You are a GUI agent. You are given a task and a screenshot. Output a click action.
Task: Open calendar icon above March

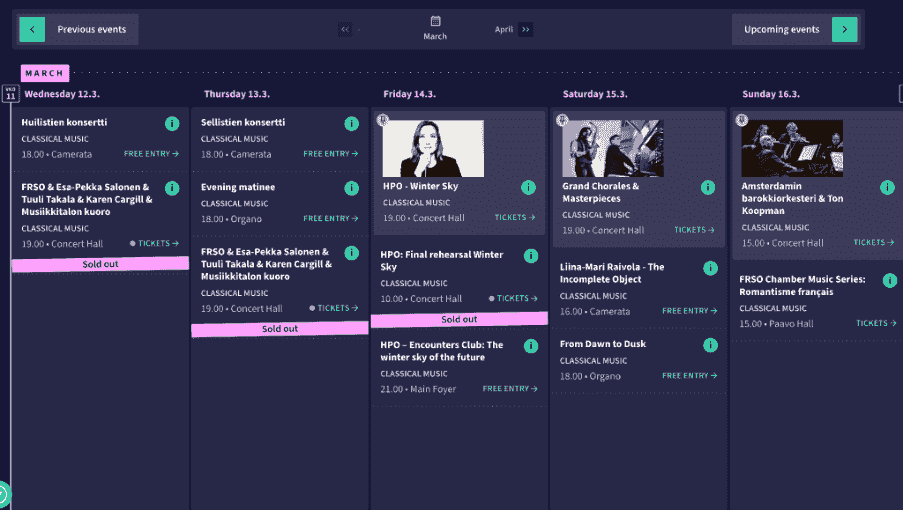[x=435, y=21]
